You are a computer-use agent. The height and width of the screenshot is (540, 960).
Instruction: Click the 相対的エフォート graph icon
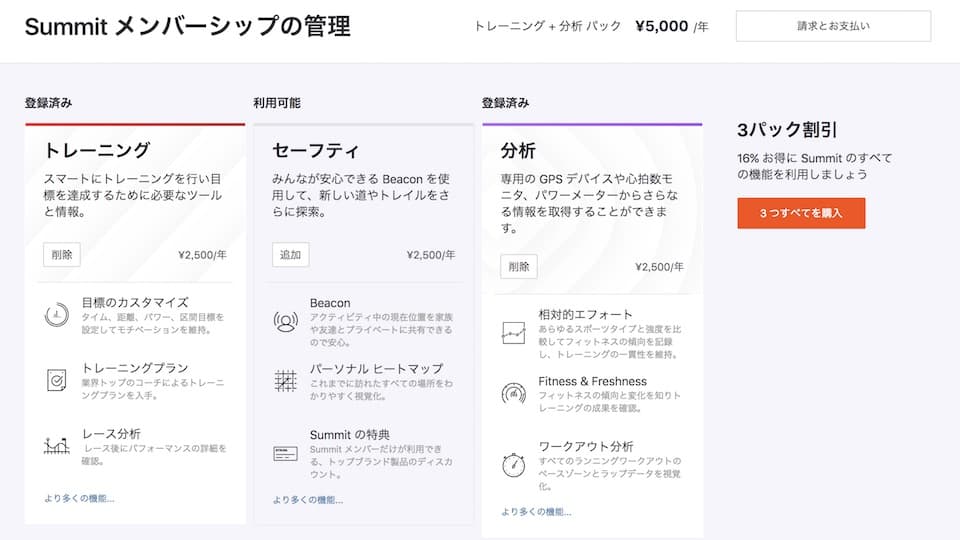pos(514,333)
